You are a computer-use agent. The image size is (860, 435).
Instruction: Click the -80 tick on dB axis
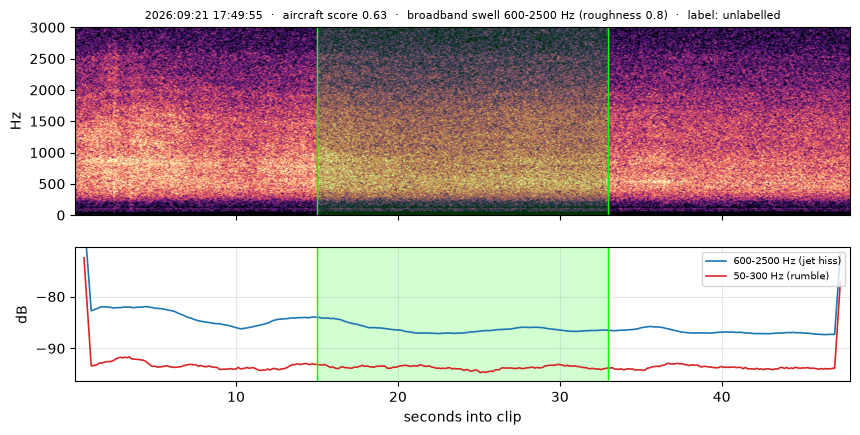click(53, 298)
